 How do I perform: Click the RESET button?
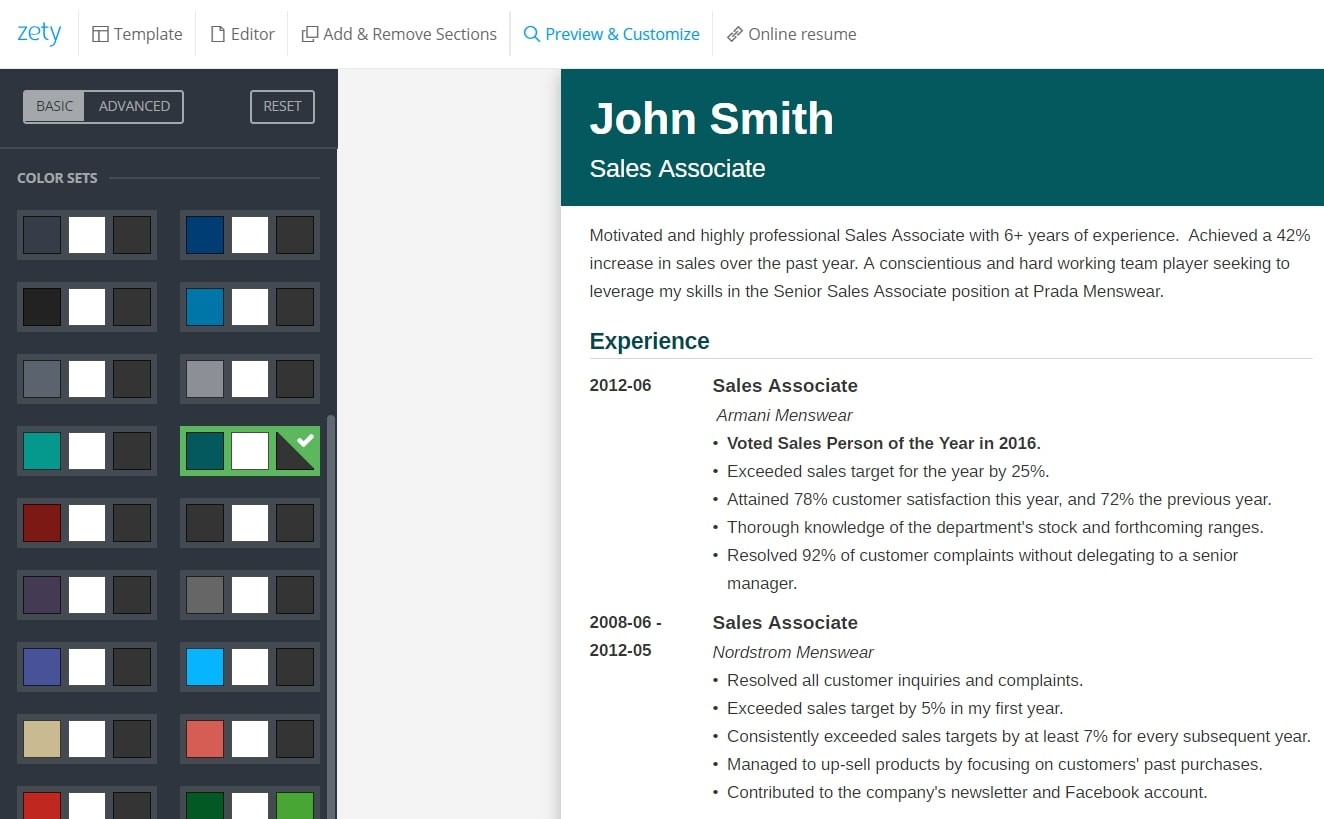coord(282,106)
